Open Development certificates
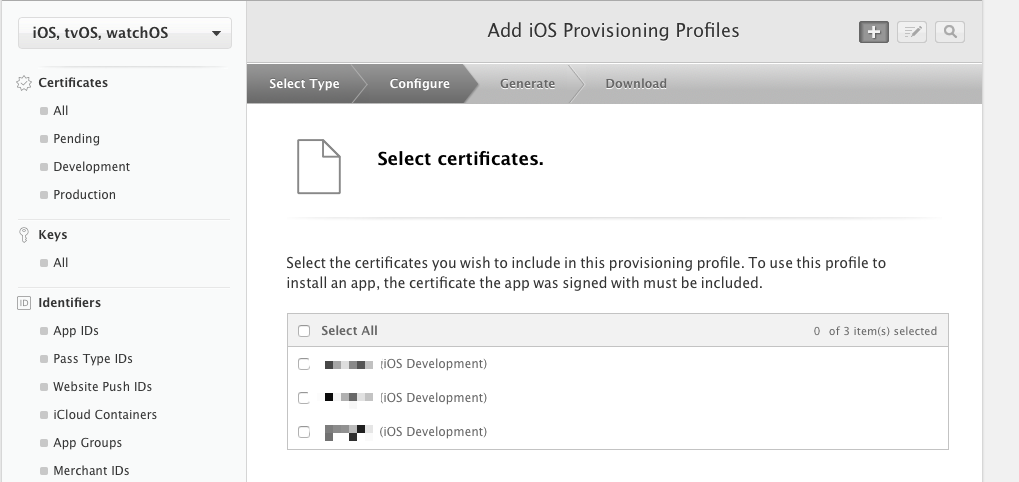This screenshot has width=1019, height=482. click(91, 167)
